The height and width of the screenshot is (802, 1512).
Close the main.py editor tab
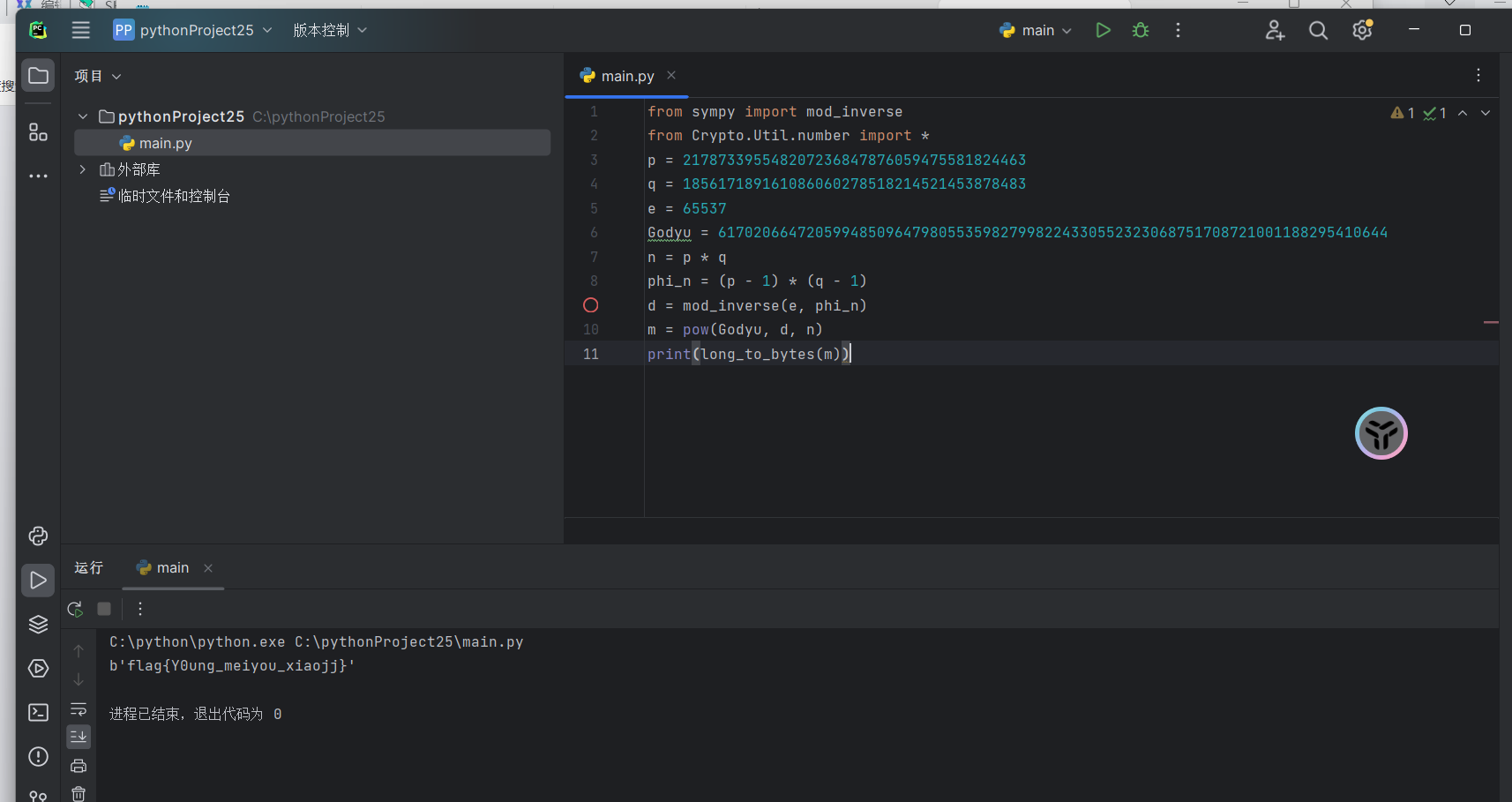tap(671, 75)
